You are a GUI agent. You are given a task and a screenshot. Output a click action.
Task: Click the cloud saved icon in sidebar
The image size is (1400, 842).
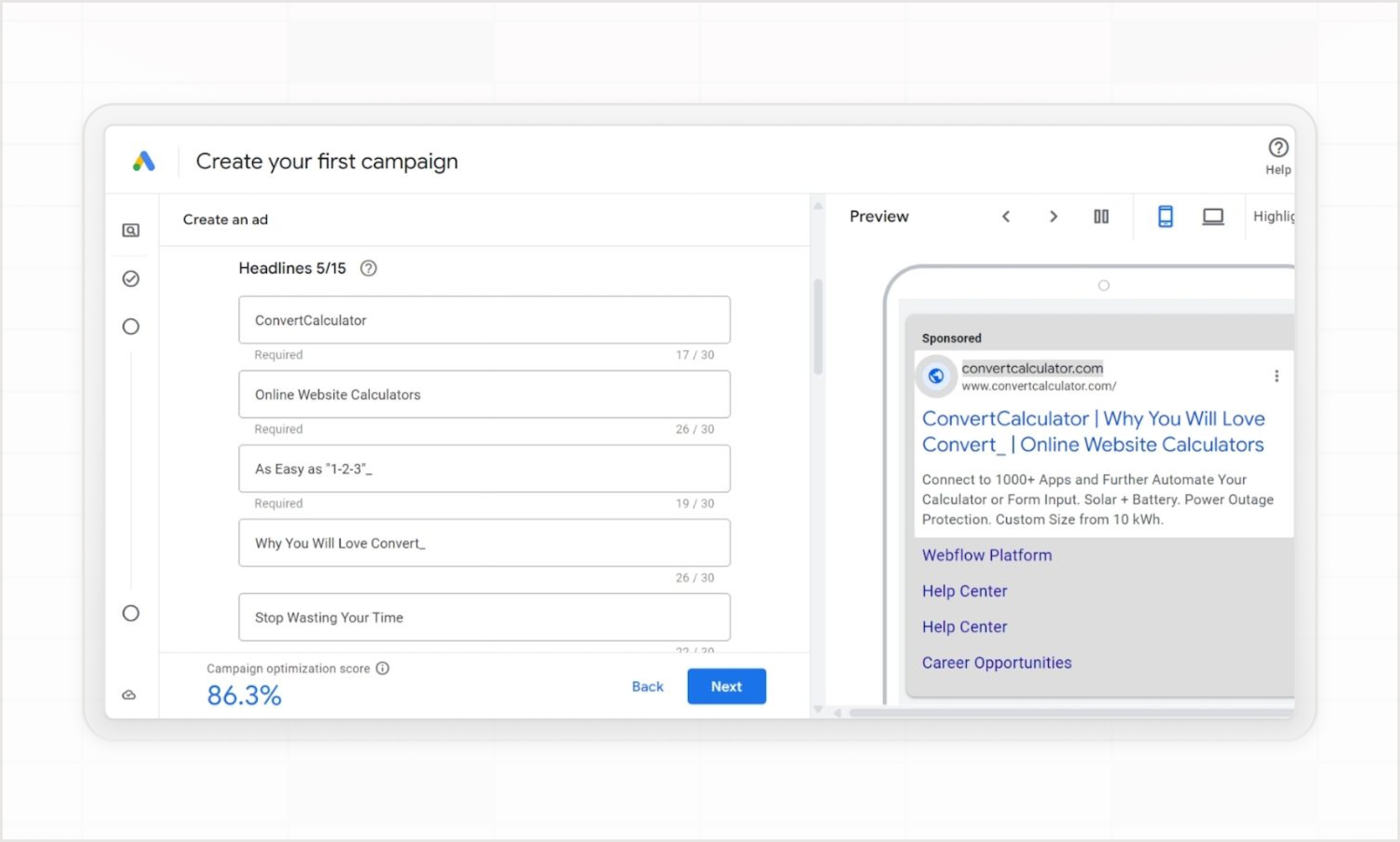point(129,695)
